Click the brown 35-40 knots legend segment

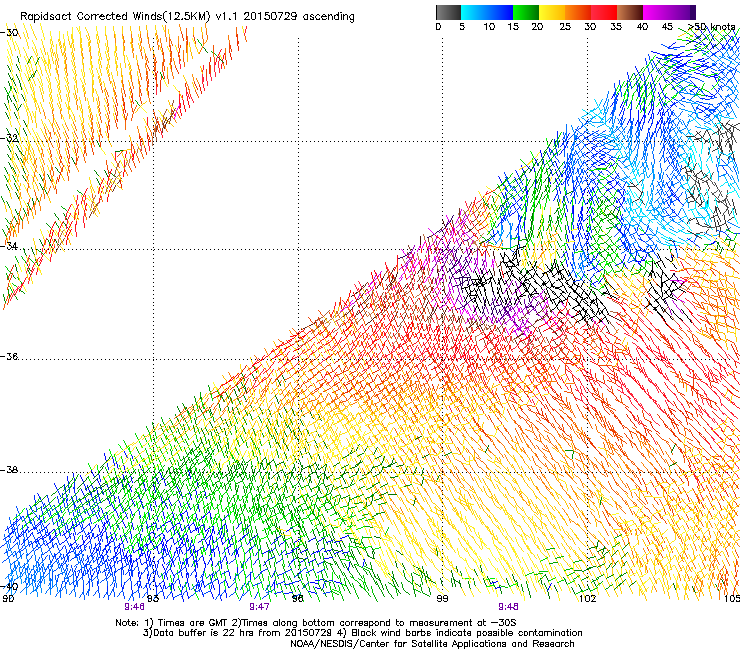pos(630,12)
